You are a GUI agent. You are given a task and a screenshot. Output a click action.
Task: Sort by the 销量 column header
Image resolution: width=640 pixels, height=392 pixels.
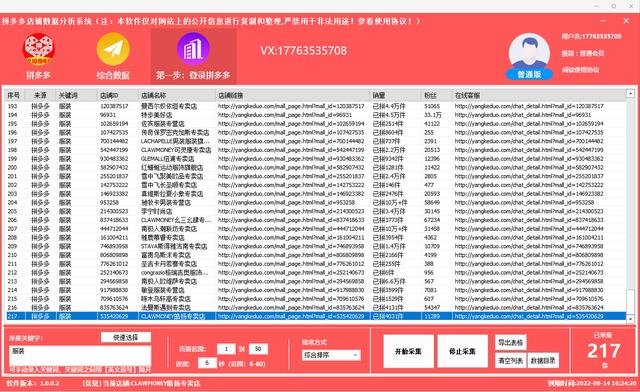[x=395, y=95]
